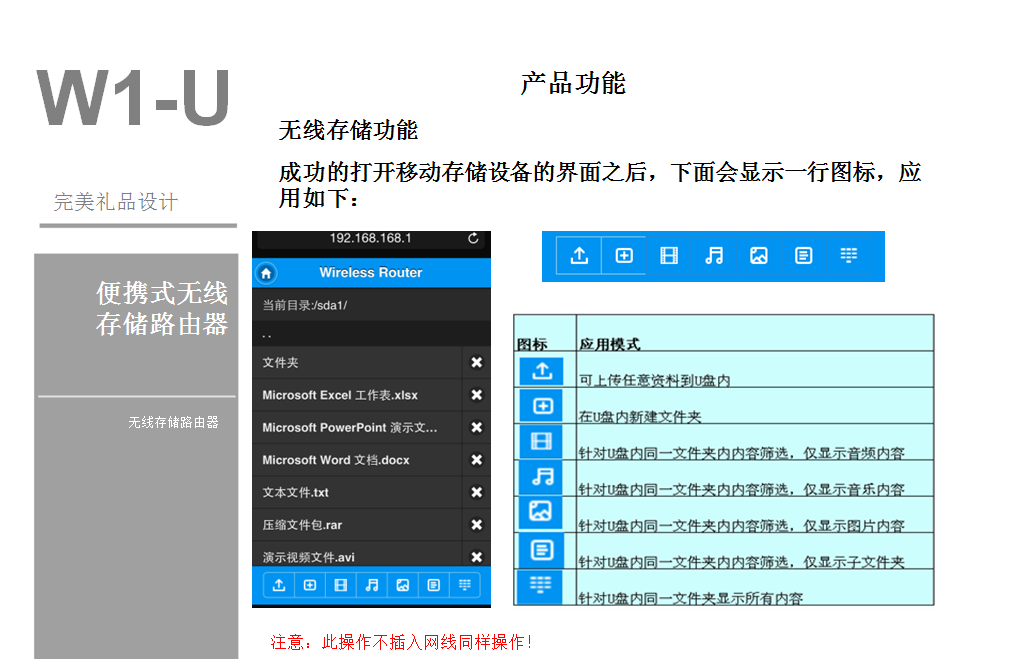
Task: Tap the new-folder plus icon in the phone's bottom toolbar
Action: 310,585
